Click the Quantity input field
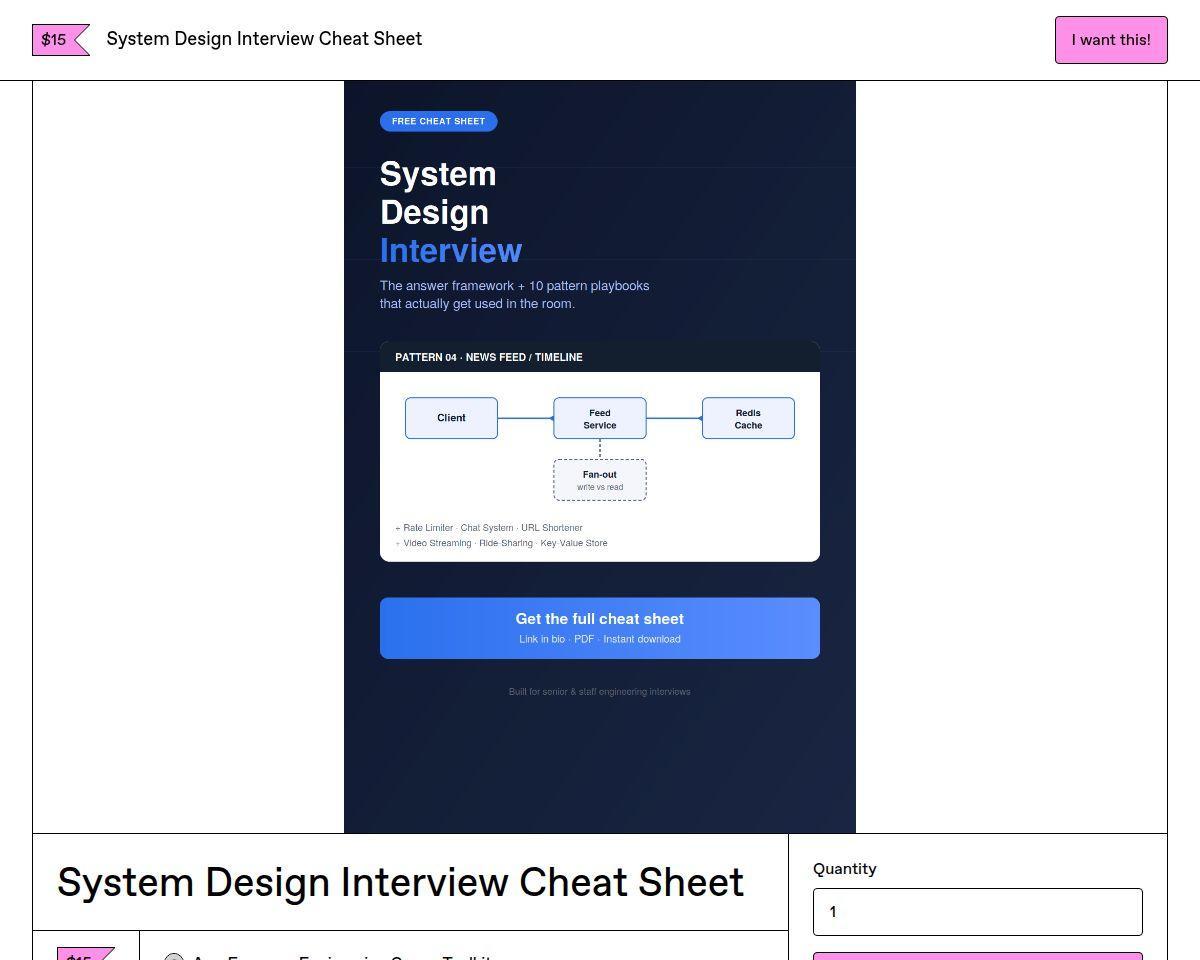Screen dimensions: 1200x960 (977, 912)
